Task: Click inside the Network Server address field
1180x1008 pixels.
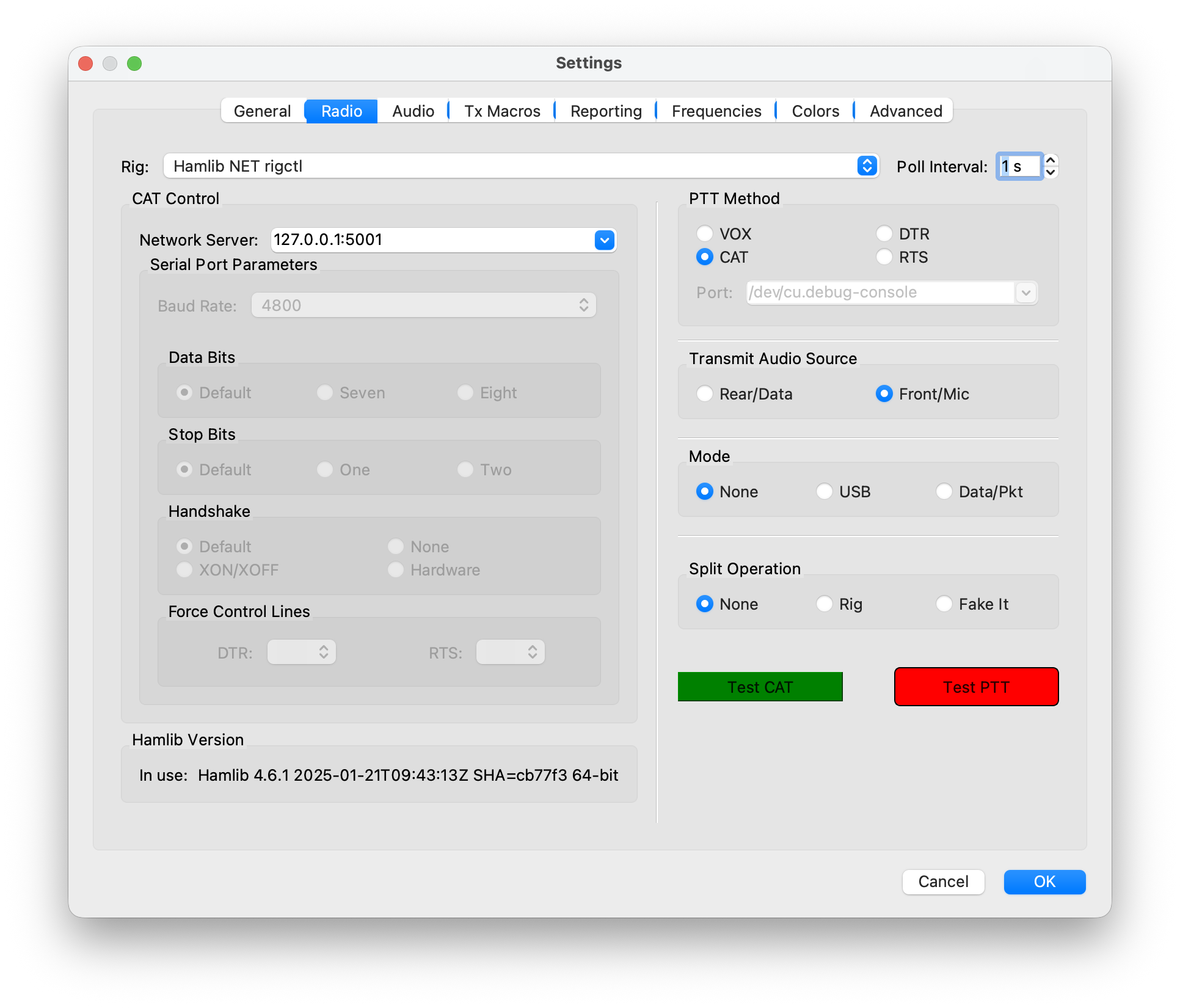Action: [428, 239]
